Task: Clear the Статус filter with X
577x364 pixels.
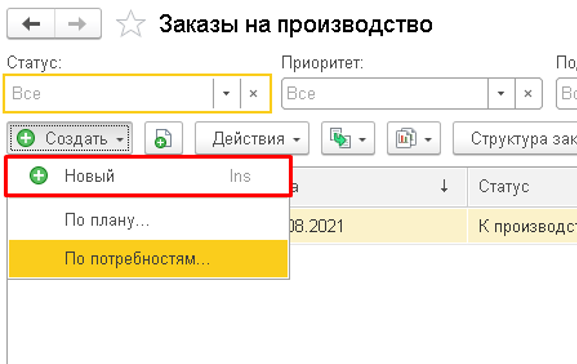Action: pos(253,93)
